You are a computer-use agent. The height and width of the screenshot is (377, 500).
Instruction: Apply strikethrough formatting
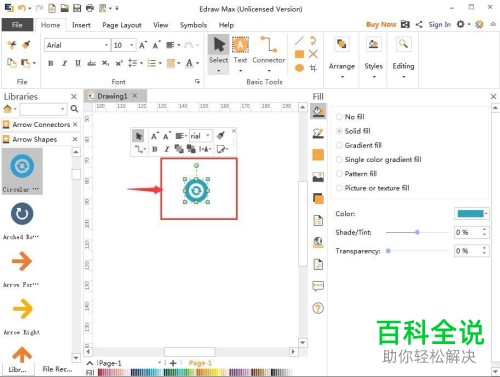(91, 63)
